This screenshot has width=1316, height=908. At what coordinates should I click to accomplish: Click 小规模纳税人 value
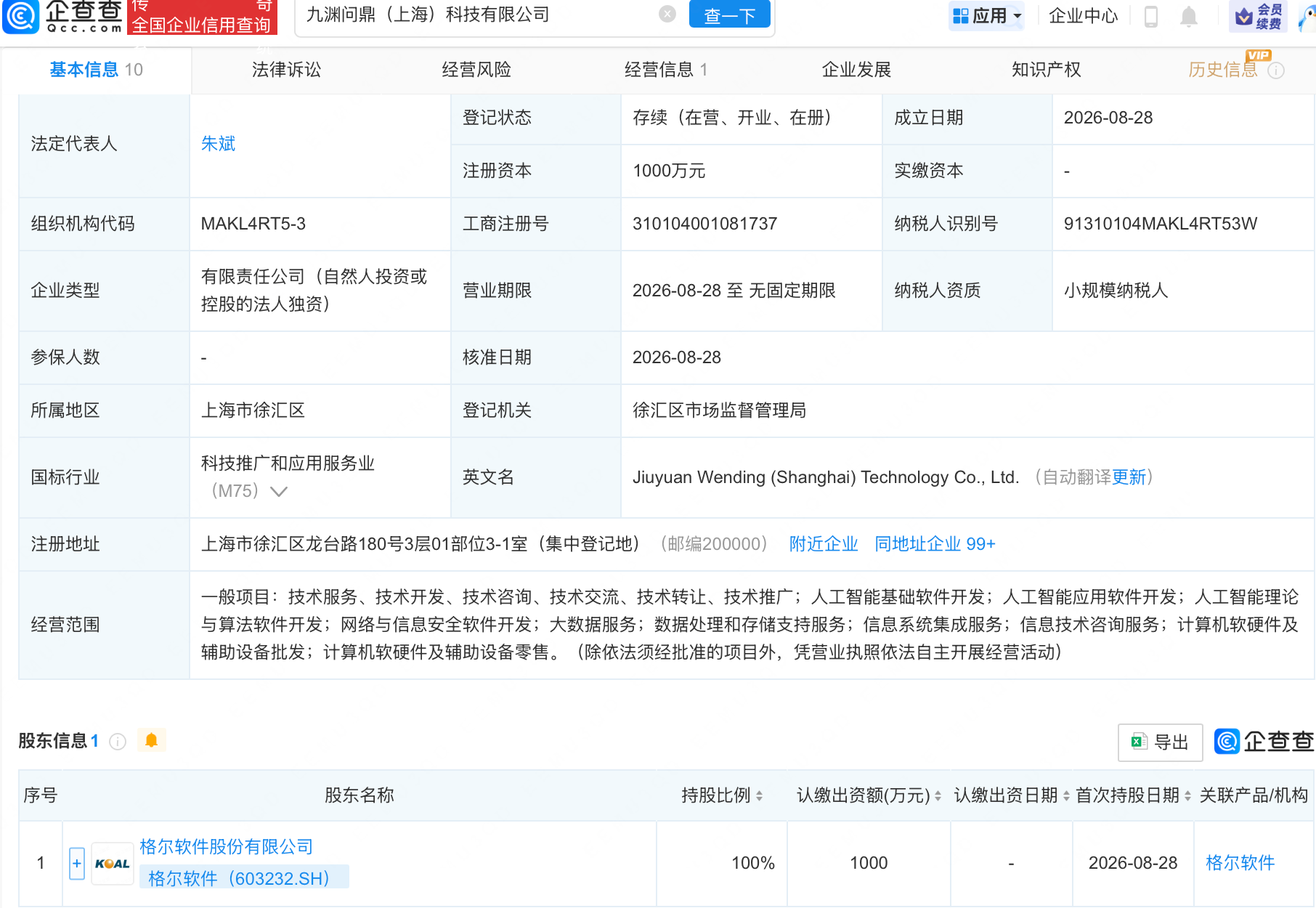point(1116,291)
